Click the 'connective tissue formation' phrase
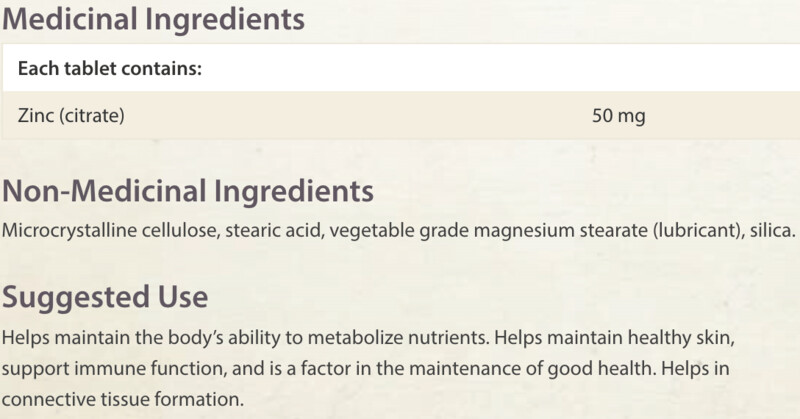 pyautogui.click(x=120, y=399)
